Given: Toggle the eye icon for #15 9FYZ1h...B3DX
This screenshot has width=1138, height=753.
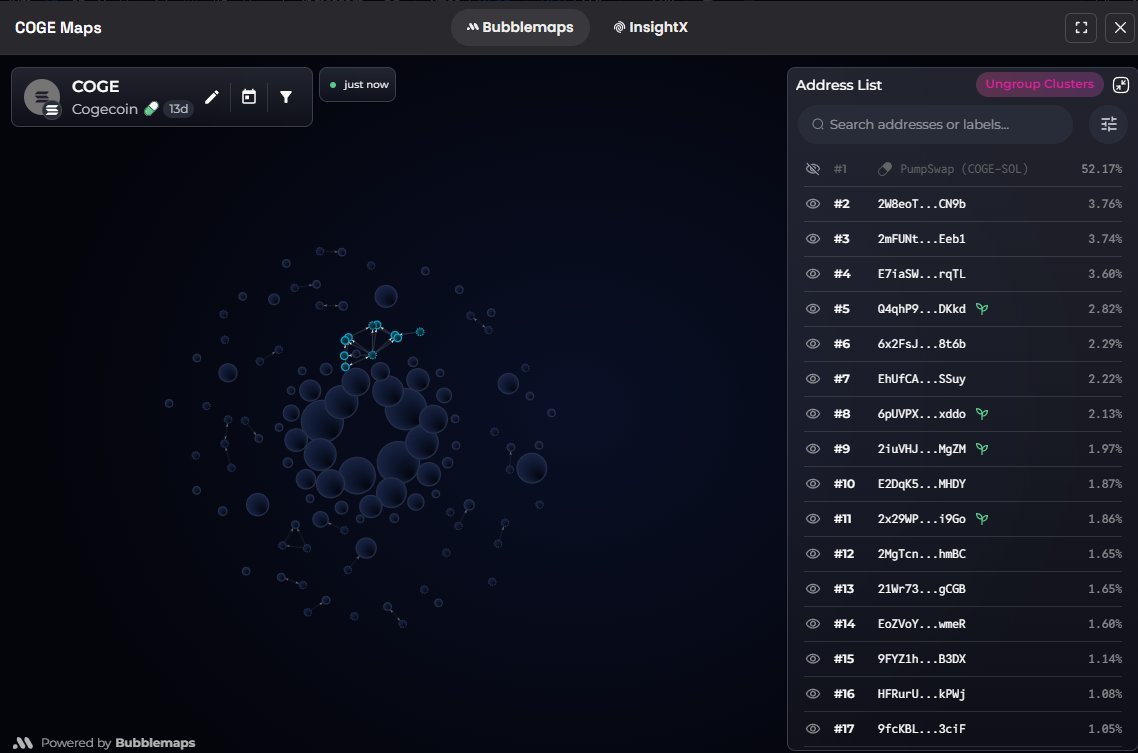Looking at the screenshot, I should [x=813, y=659].
